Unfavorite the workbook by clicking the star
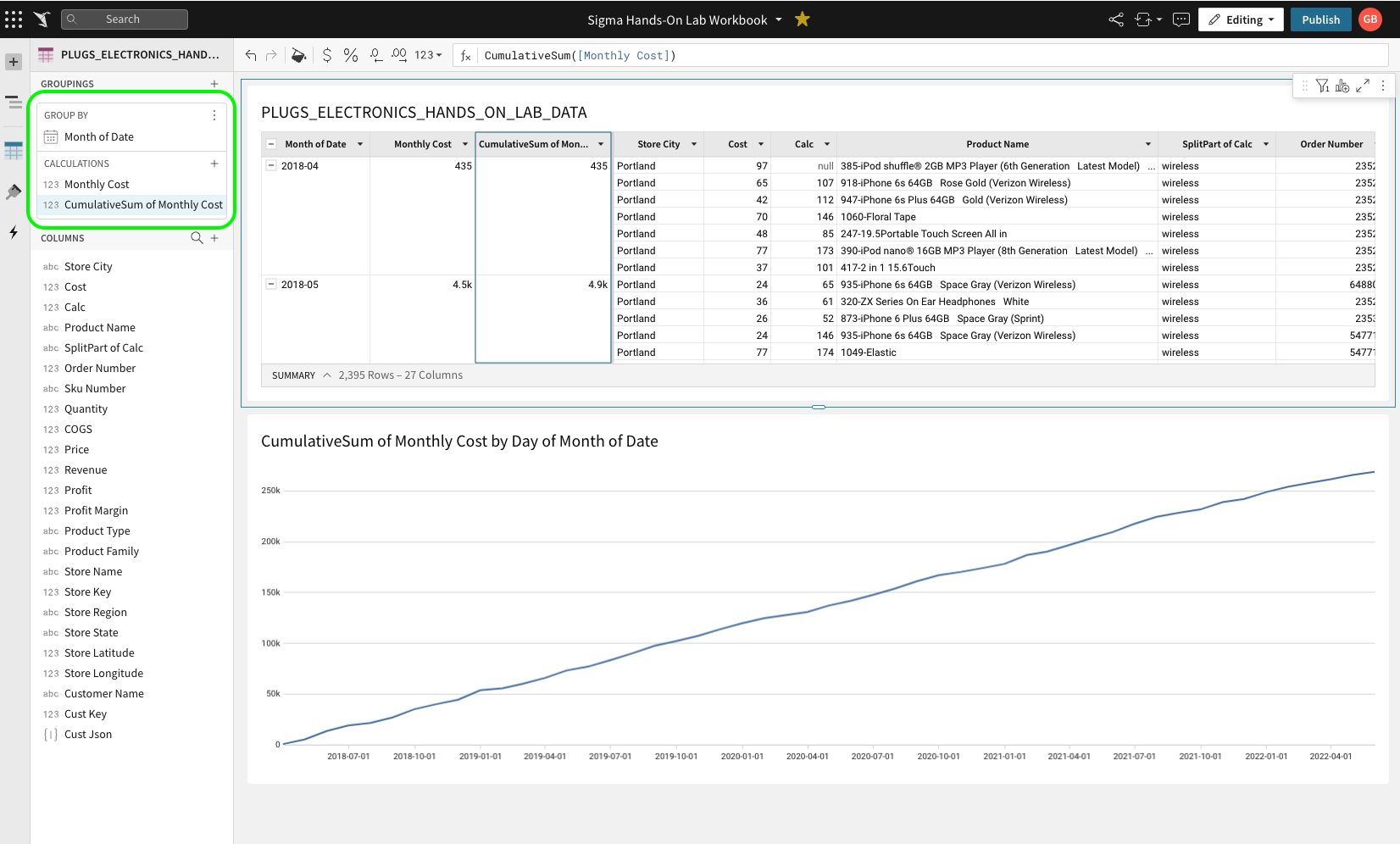Viewport: 1400px width, 844px height. tap(802, 19)
